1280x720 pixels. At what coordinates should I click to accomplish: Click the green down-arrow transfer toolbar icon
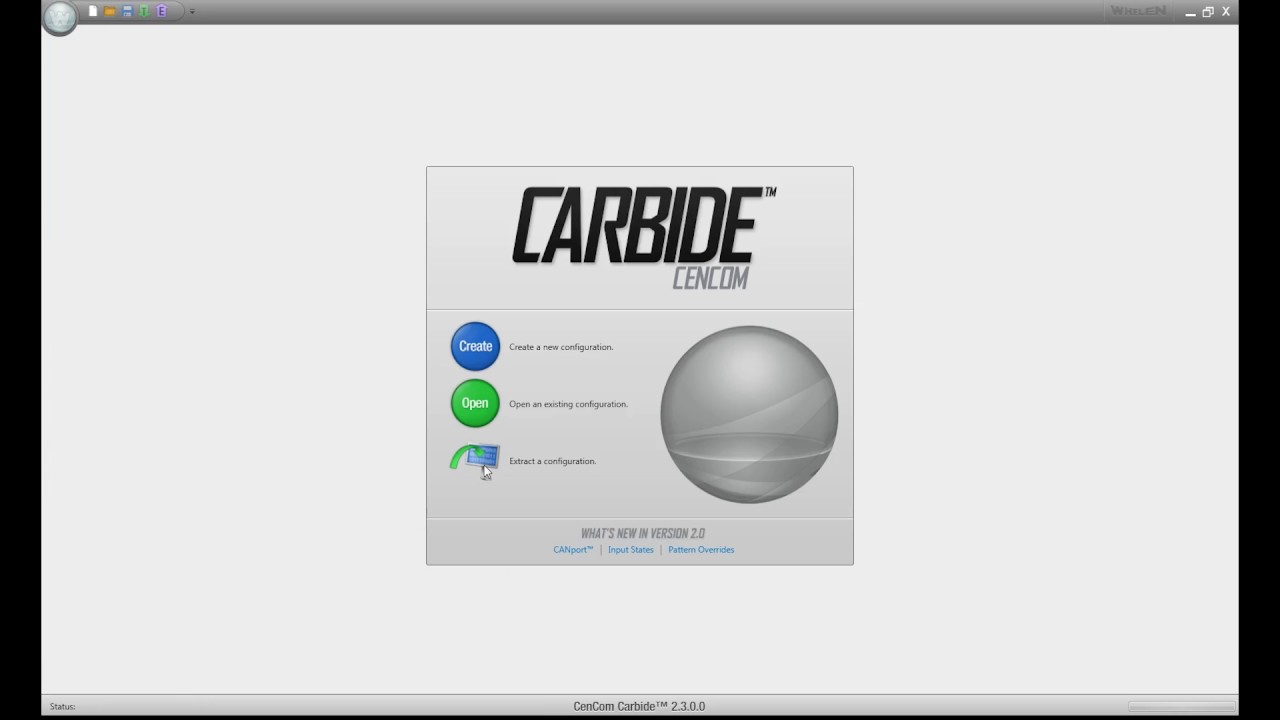(x=144, y=12)
